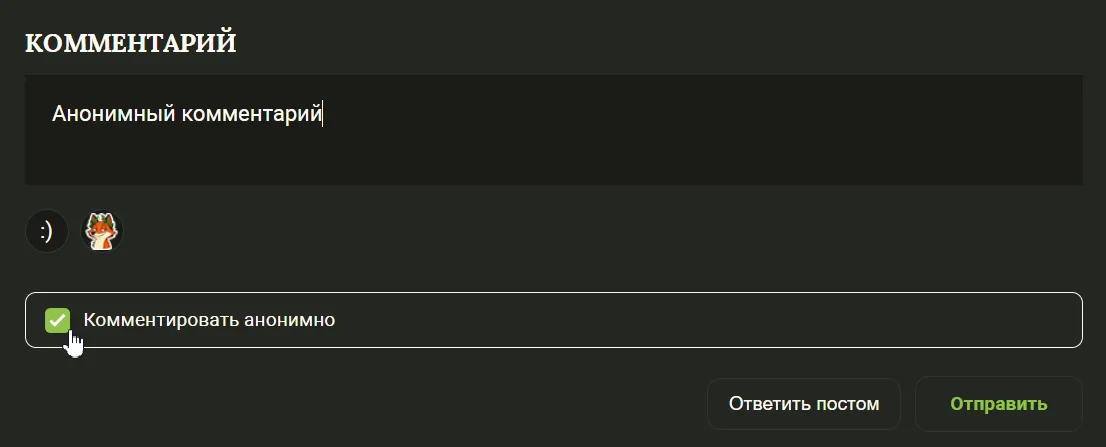This screenshot has width=1106, height=447.
Task: Insert an emoticon using the smiley icon
Action: [46, 232]
